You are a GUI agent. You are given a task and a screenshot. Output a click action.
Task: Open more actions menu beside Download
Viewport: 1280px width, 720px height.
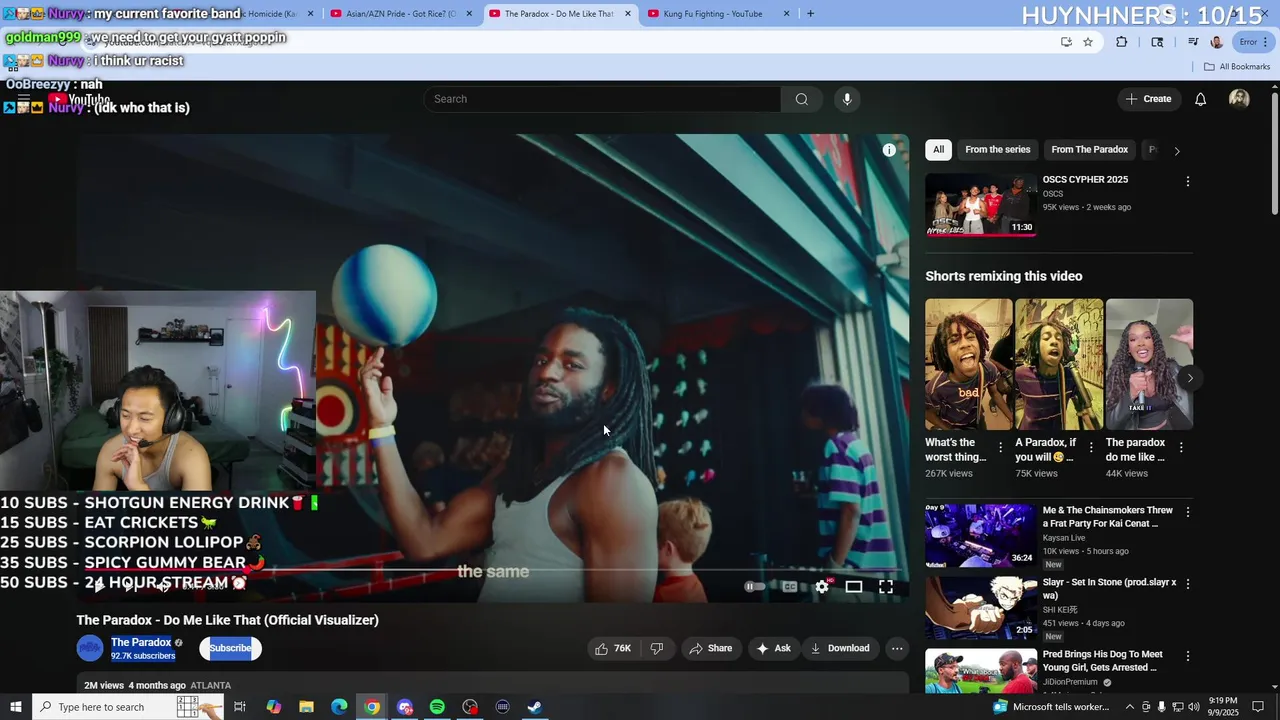coord(897,648)
